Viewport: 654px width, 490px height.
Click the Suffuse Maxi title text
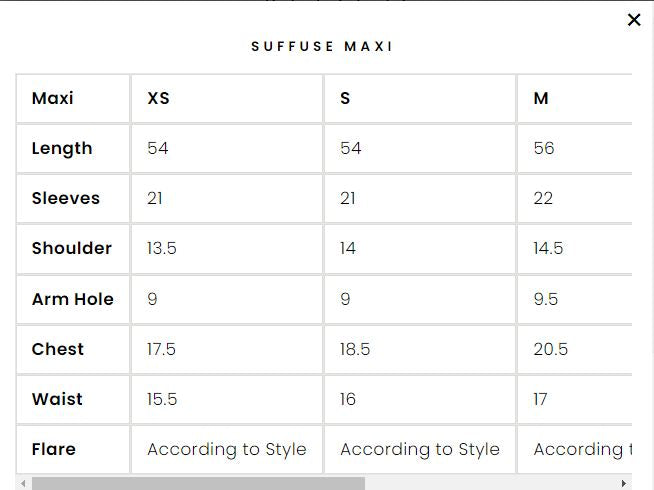(x=322, y=47)
